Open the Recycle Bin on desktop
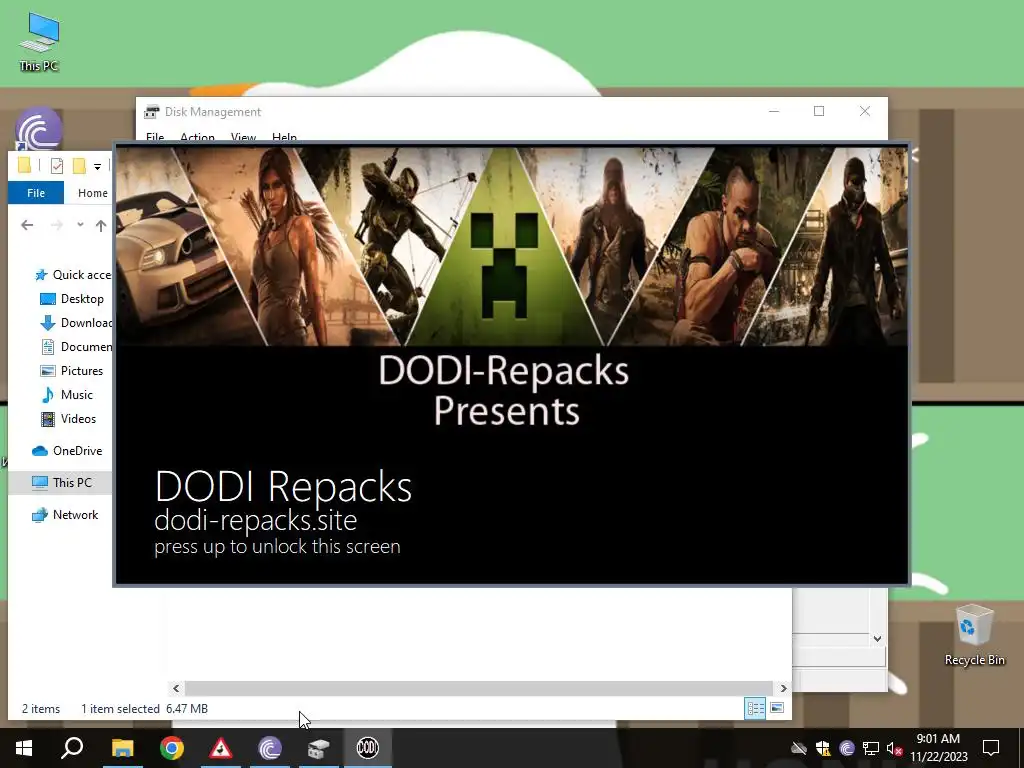Image resolution: width=1024 pixels, height=768 pixels. pos(974,634)
